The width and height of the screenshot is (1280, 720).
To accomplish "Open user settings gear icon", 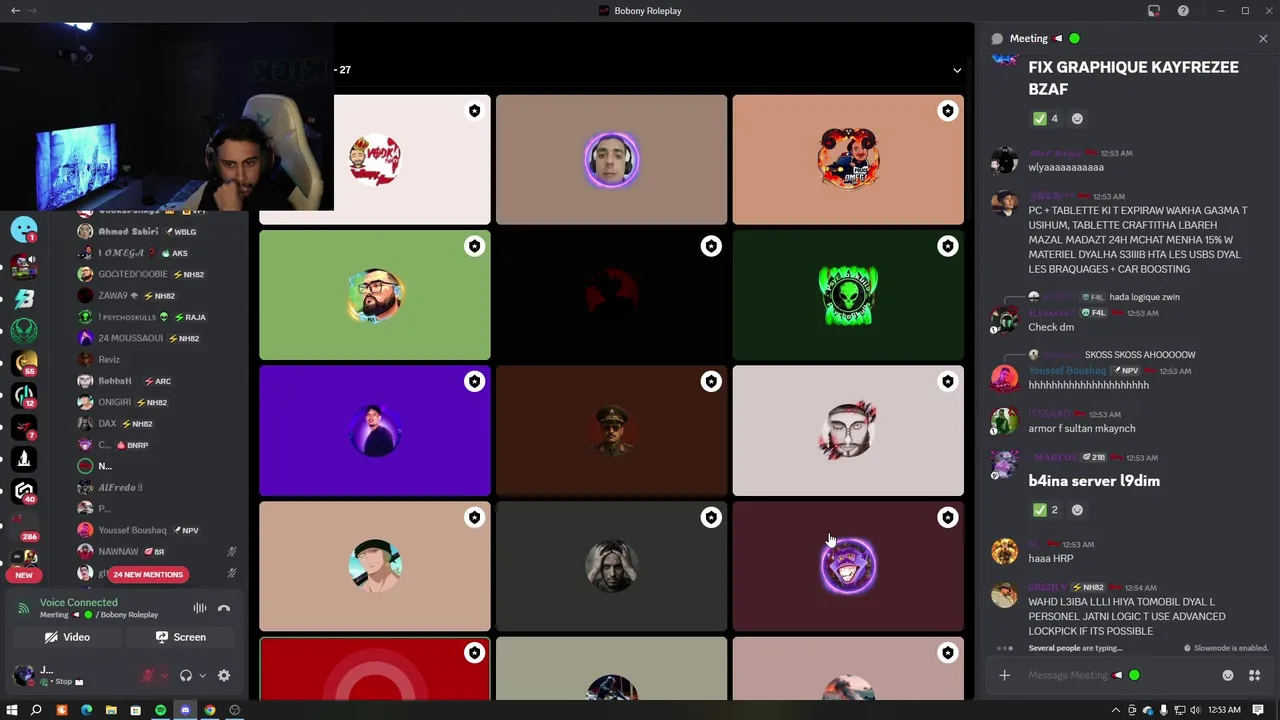I will pos(224,676).
